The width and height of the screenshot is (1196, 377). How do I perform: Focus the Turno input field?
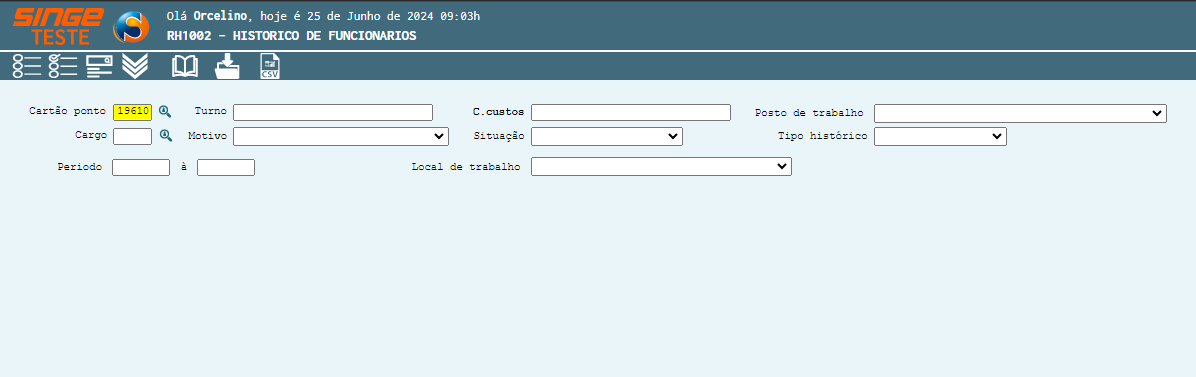pyautogui.click(x=333, y=112)
